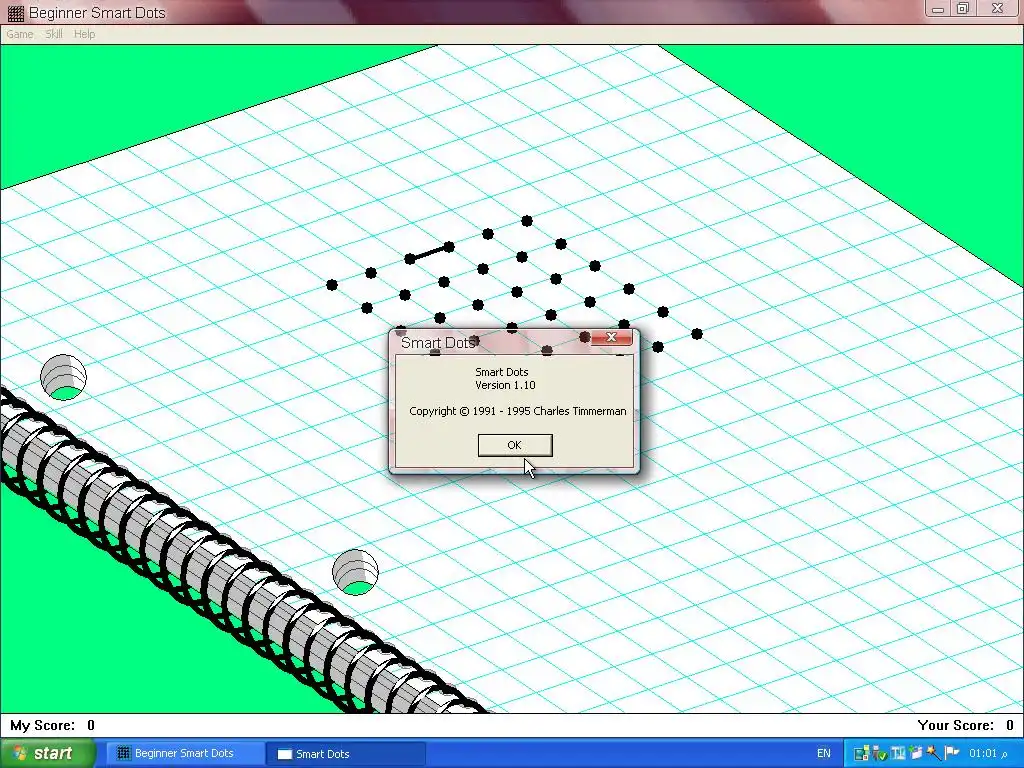Switch to Beginner Smart Dots taskbar item
The image size is (1024, 768).
[x=184, y=754]
